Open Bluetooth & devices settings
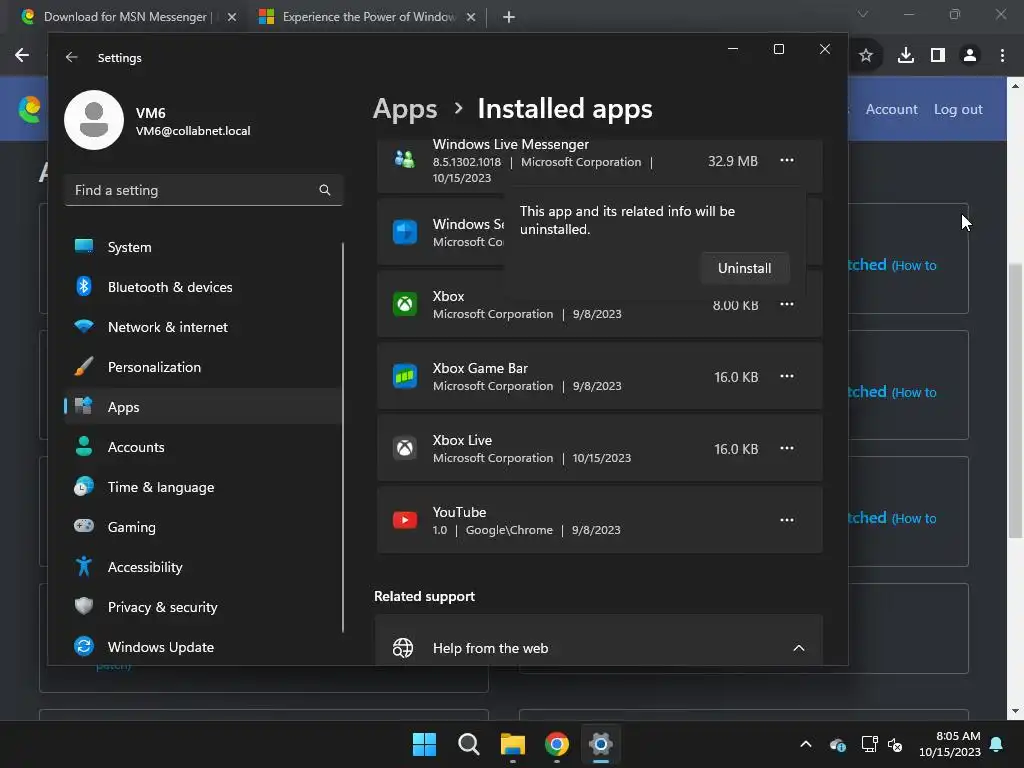 pos(204,287)
